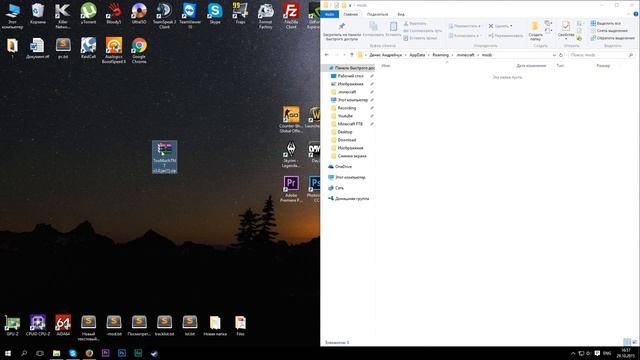Open Копировать в dropdown in ribbon
The height and width of the screenshot is (360, 640).
[x=464, y=36]
